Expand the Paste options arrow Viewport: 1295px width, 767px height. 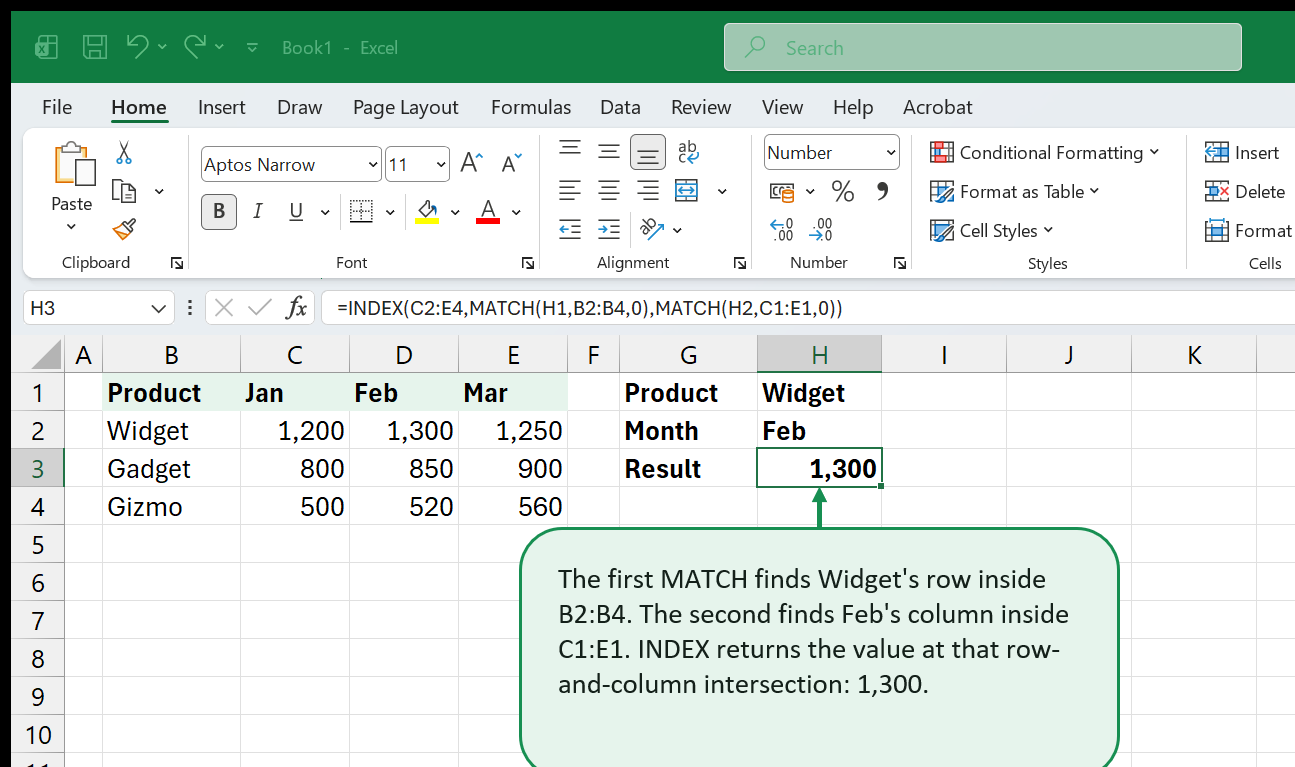[x=71, y=227]
